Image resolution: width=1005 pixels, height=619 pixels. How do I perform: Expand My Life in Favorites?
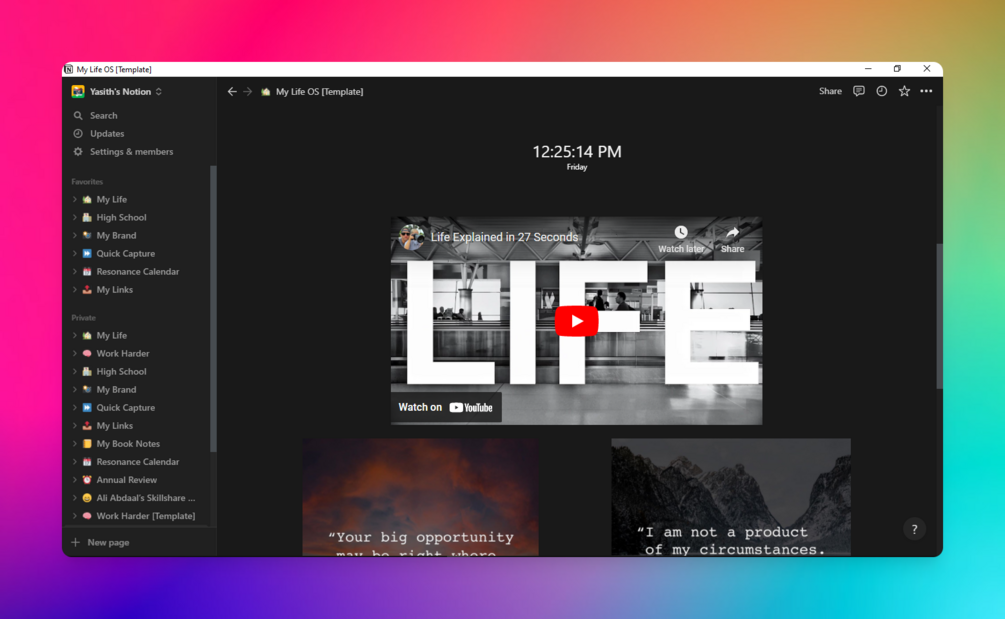pos(74,199)
